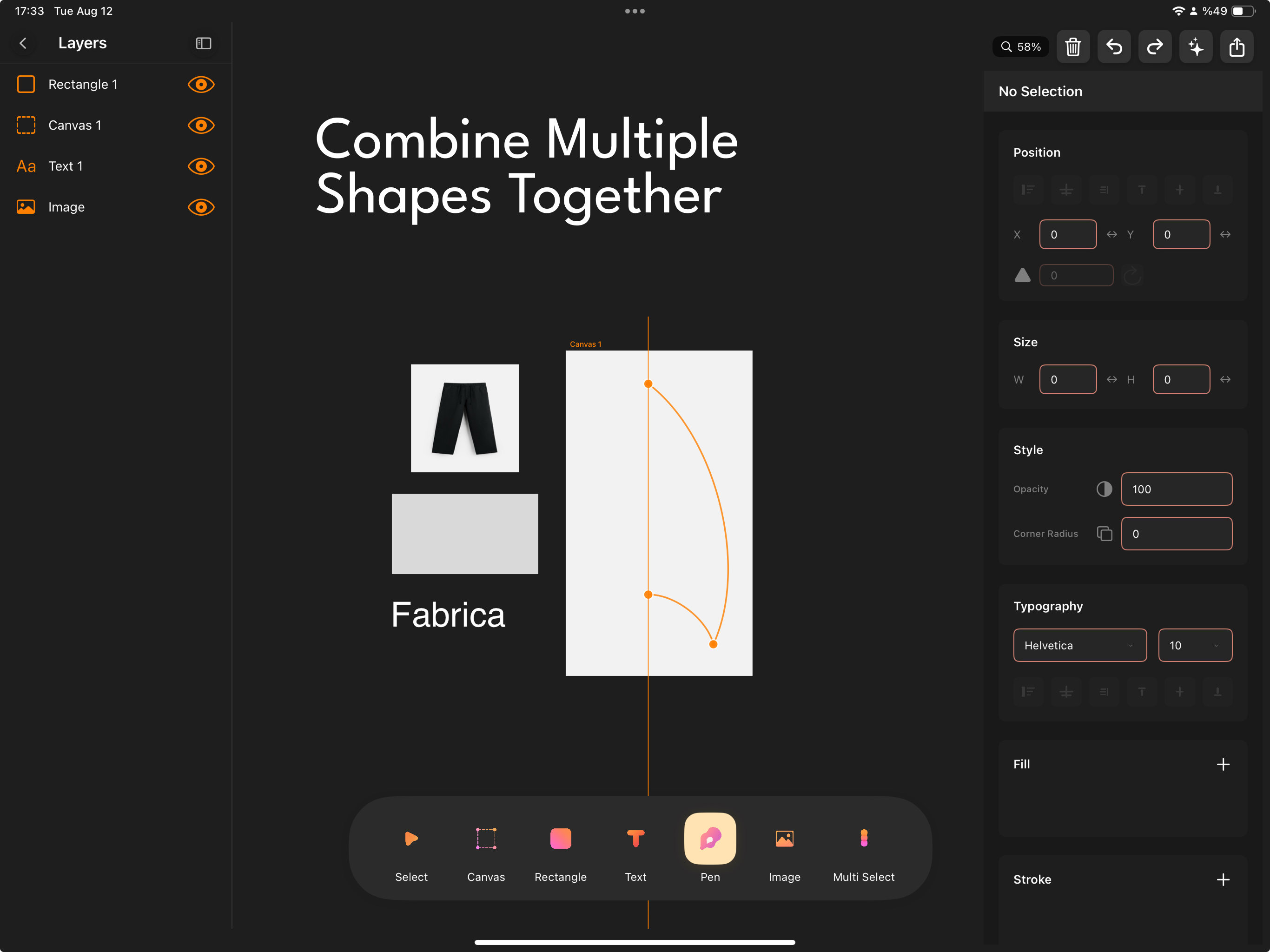Click Typography vertical align top icon
Screen dimensions: 1270x952
1142,692
